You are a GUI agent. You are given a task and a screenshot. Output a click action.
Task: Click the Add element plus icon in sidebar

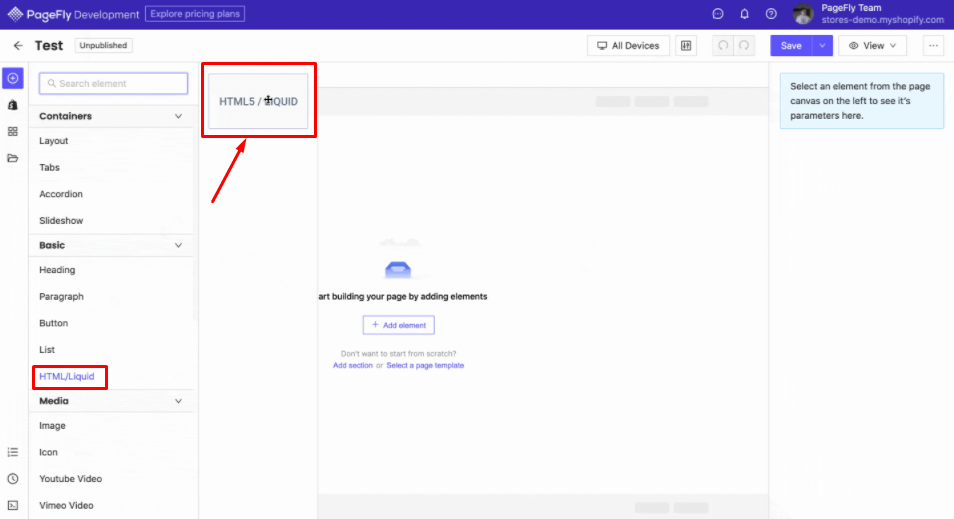(x=13, y=78)
